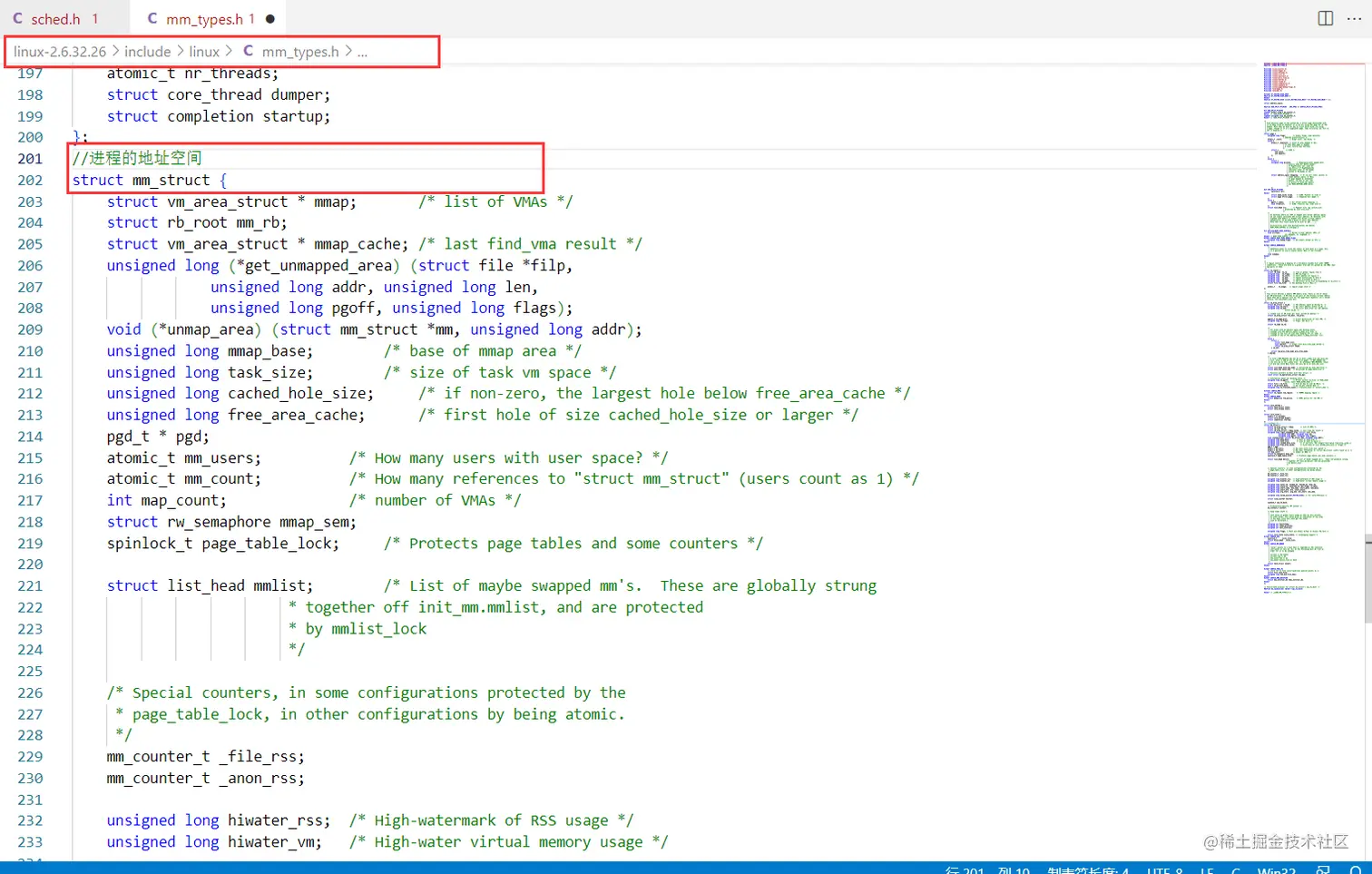
Task: Click _anon_rss on line 230
Action: click(258, 778)
